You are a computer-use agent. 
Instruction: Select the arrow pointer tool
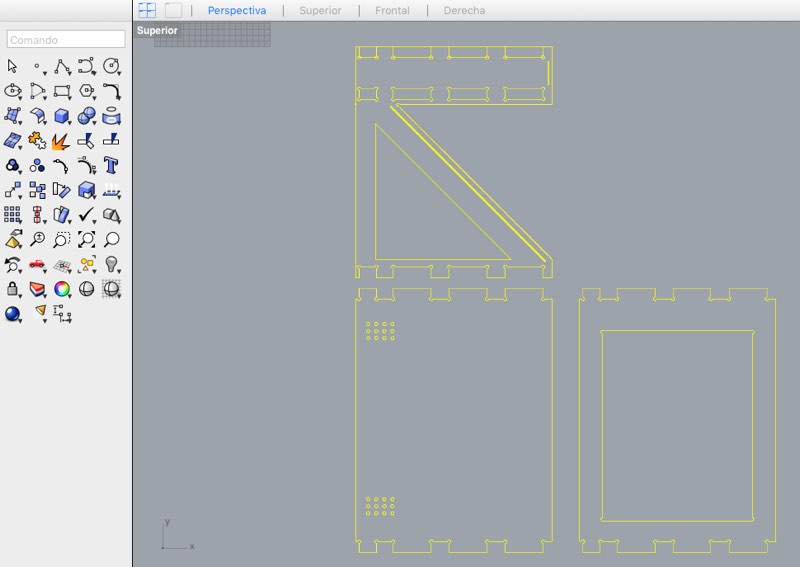[x=12, y=66]
